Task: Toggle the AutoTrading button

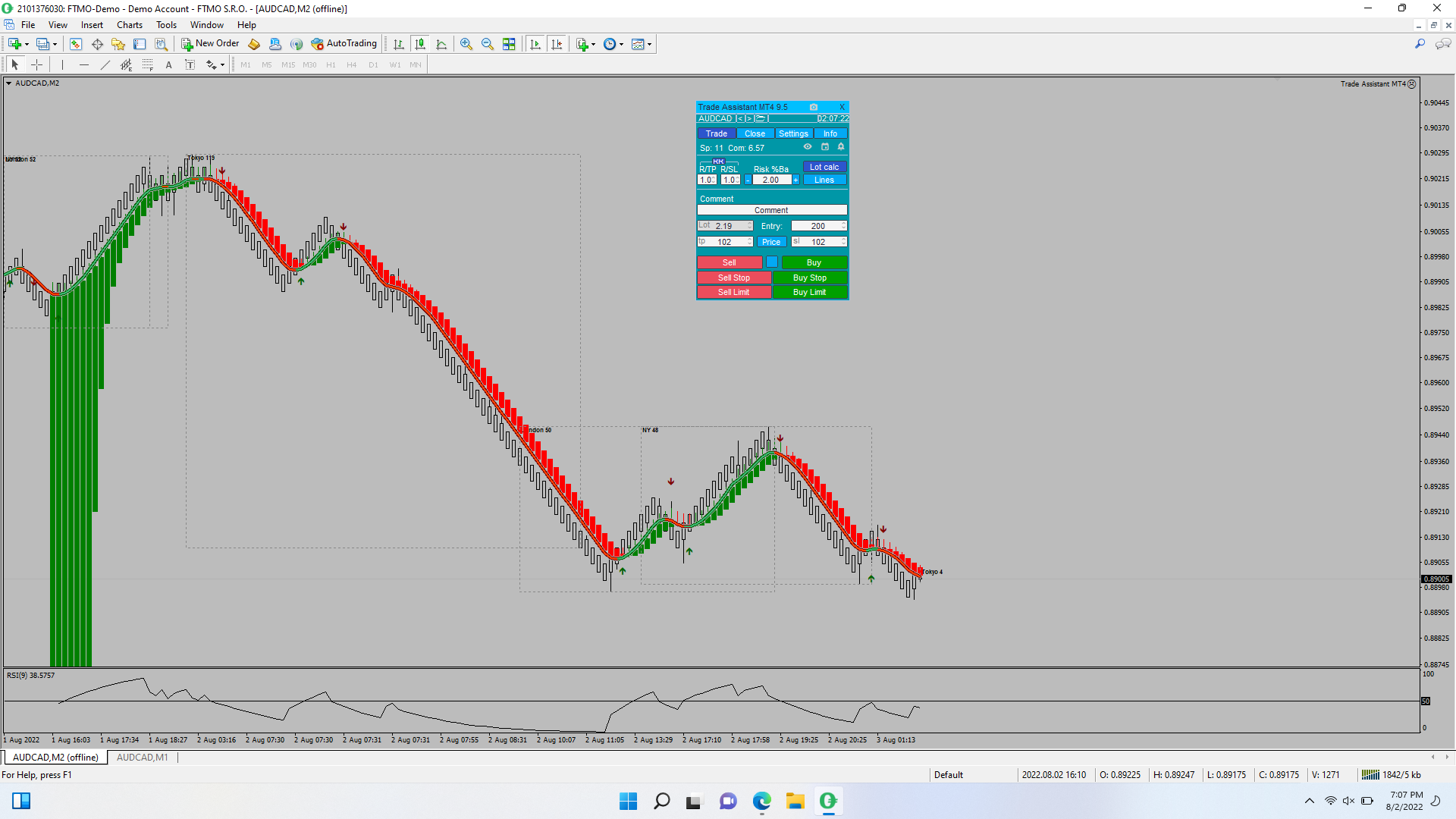Action: coord(344,44)
